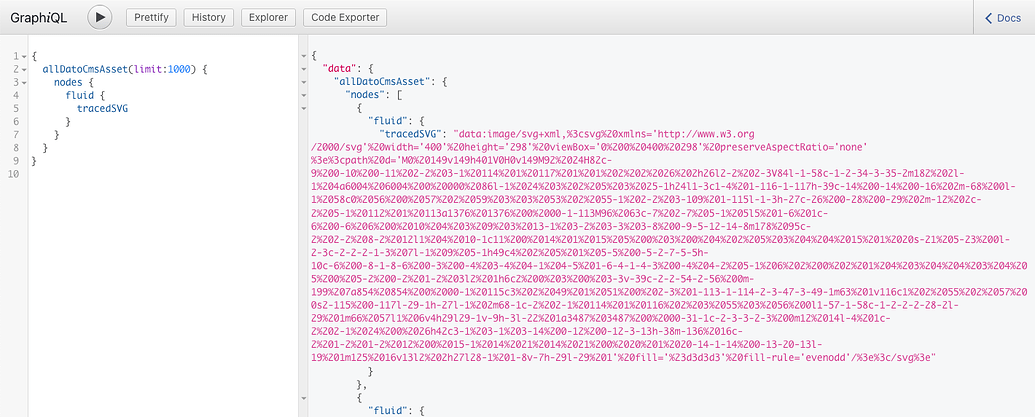This screenshot has width=1035, height=417.
Task: Place cursor on tracedSVG field in query
Action: [102, 108]
